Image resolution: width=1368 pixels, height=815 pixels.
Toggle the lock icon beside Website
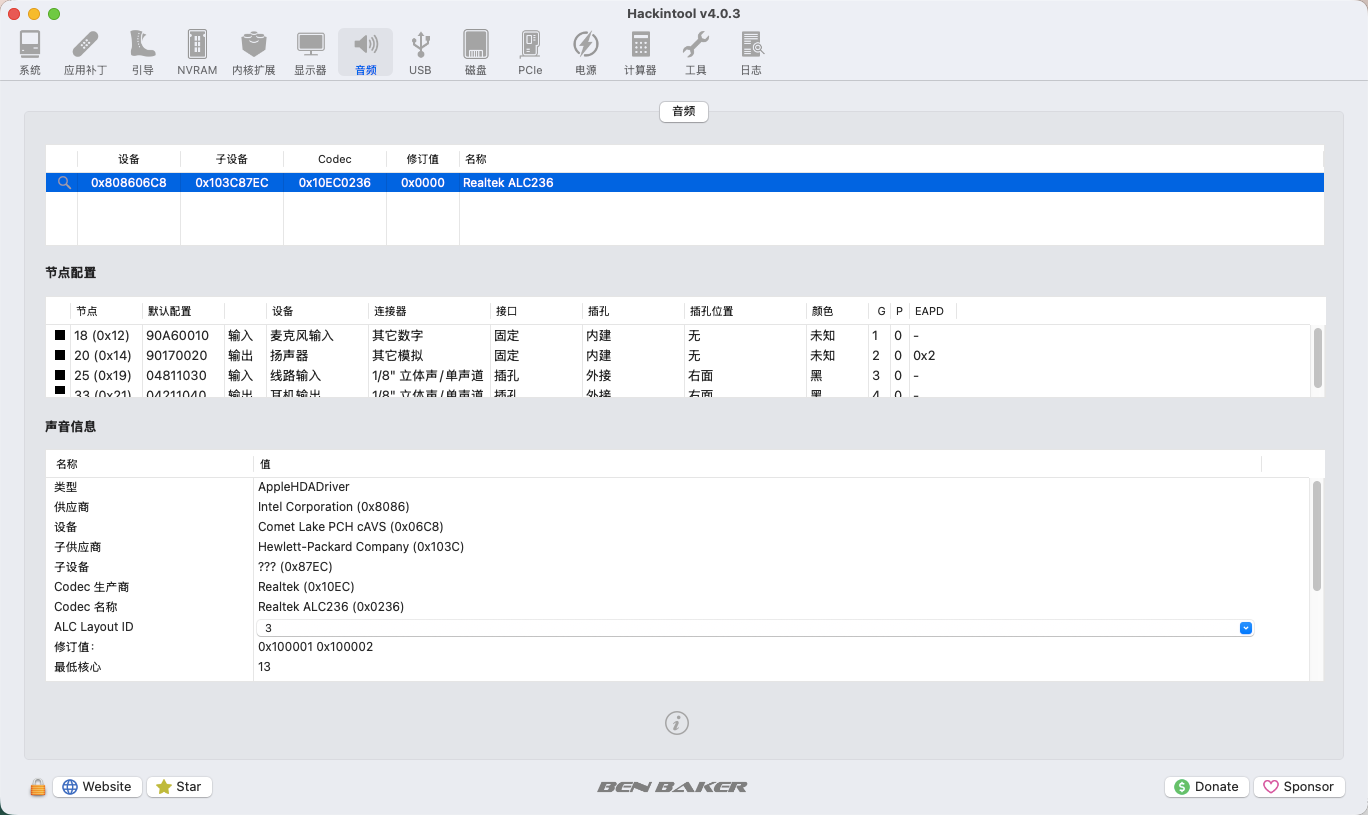pos(38,787)
